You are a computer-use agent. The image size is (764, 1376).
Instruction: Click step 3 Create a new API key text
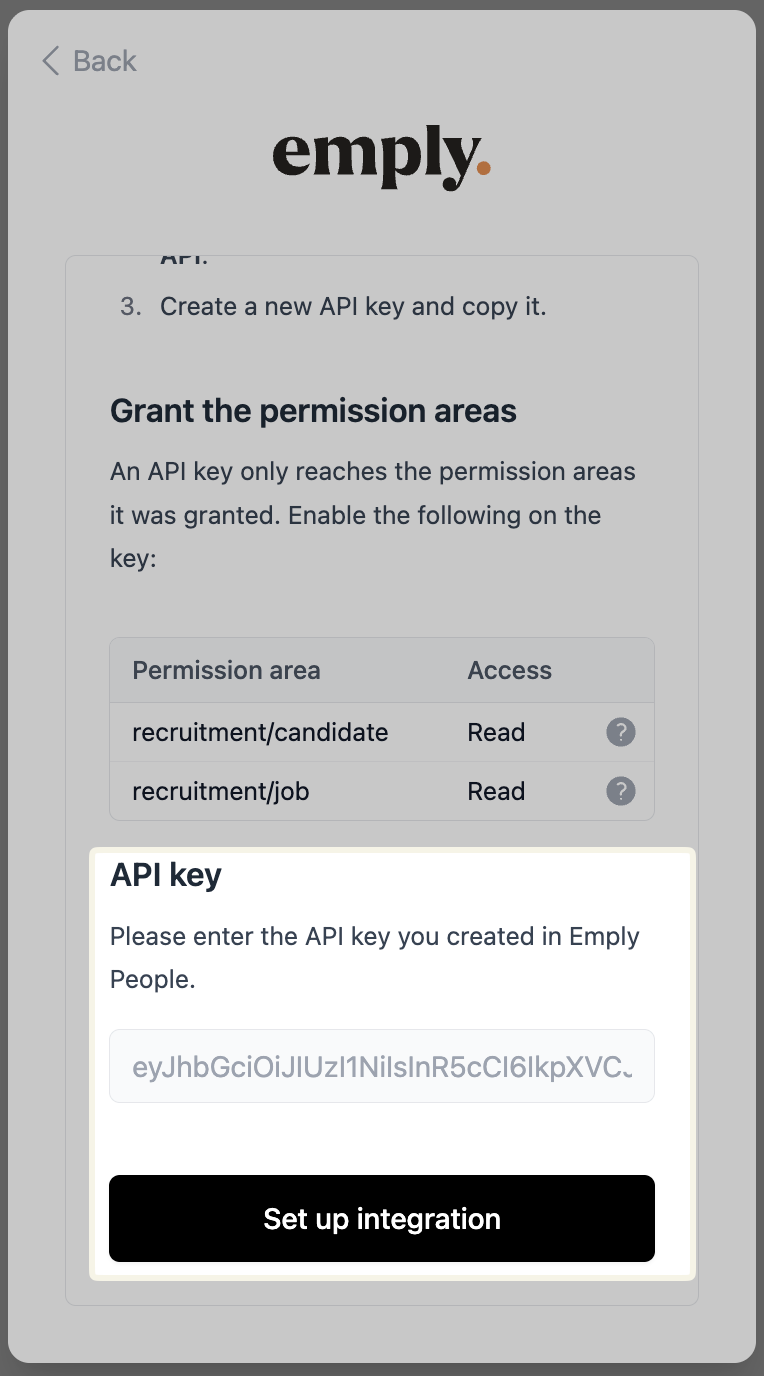tap(353, 306)
